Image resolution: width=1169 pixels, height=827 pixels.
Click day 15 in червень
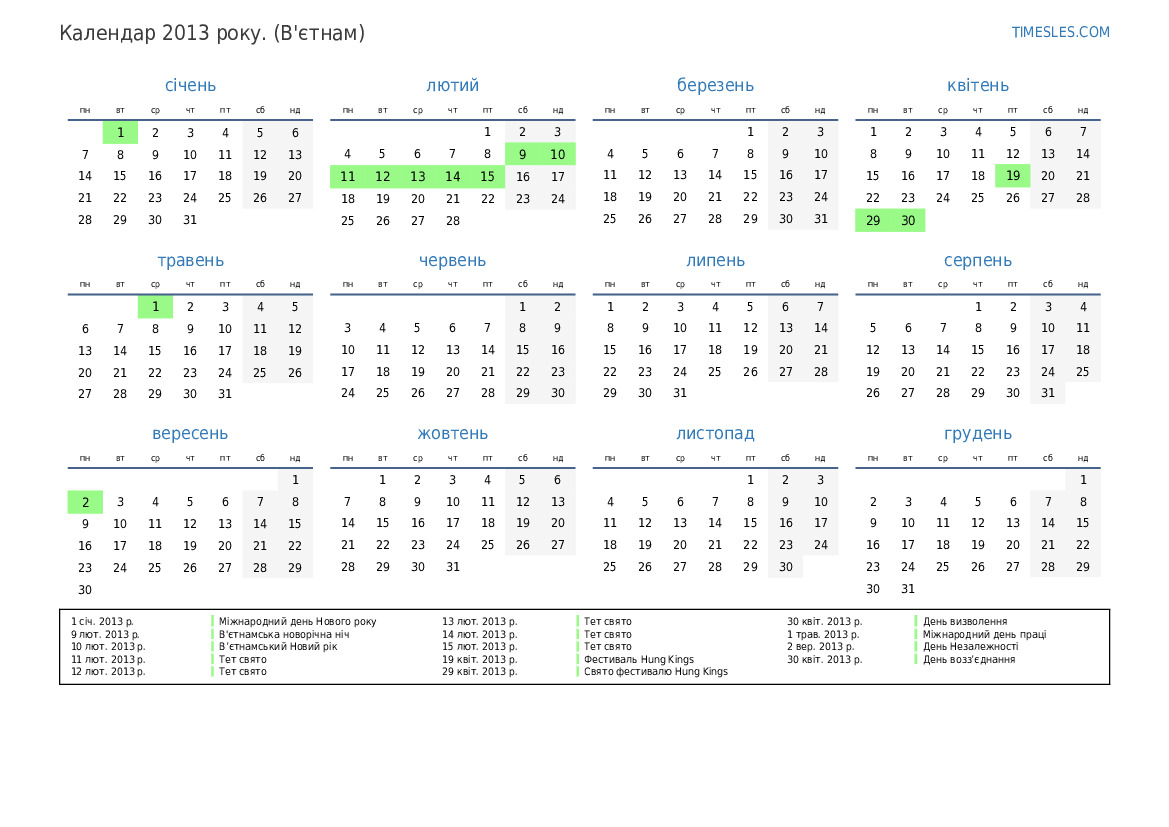point(523,350)
